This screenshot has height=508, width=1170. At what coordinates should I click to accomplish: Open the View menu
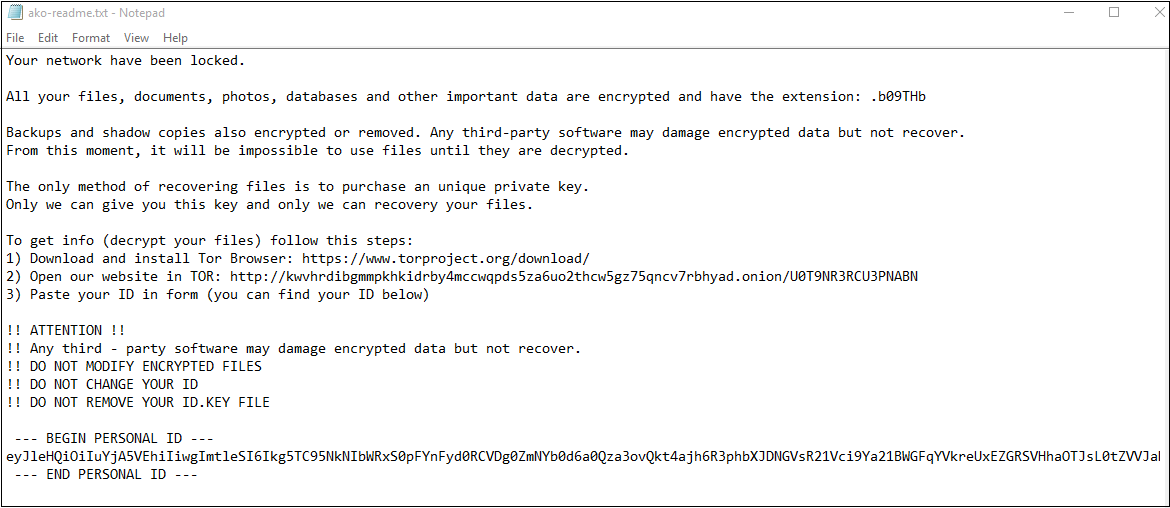coord(136,38)
